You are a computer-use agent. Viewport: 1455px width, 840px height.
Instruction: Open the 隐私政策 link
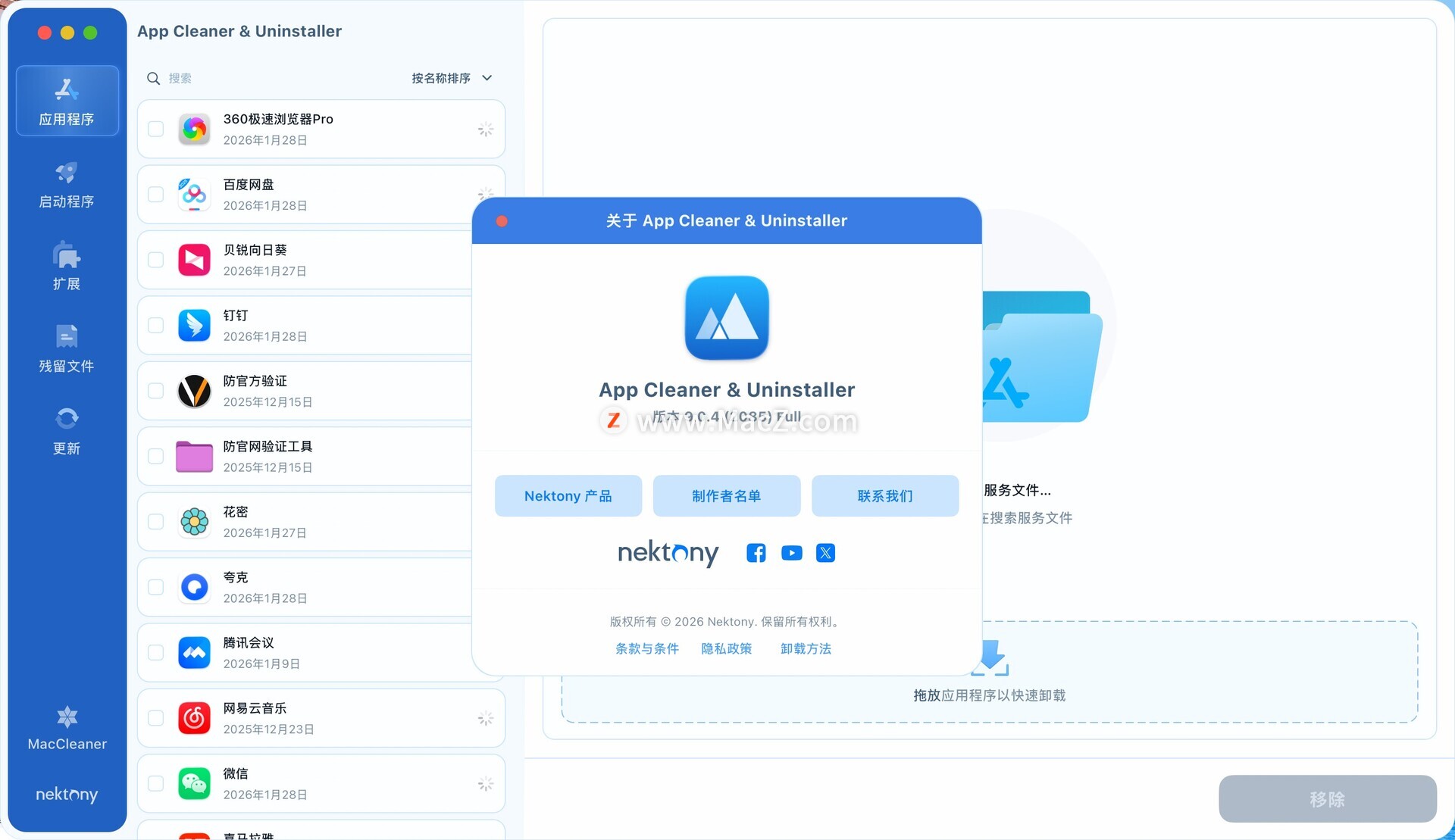pos(726,648)
